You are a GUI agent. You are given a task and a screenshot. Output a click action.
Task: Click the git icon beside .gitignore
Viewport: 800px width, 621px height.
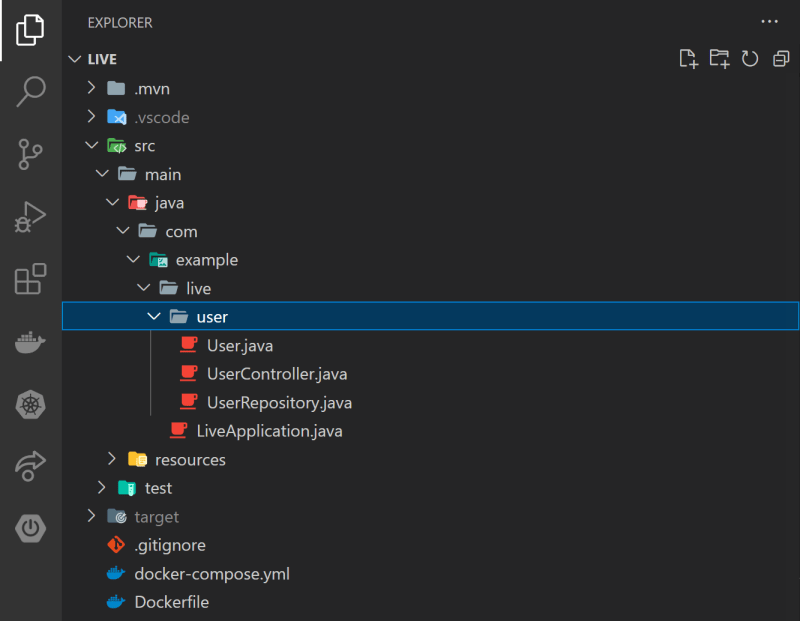(116, 545)
